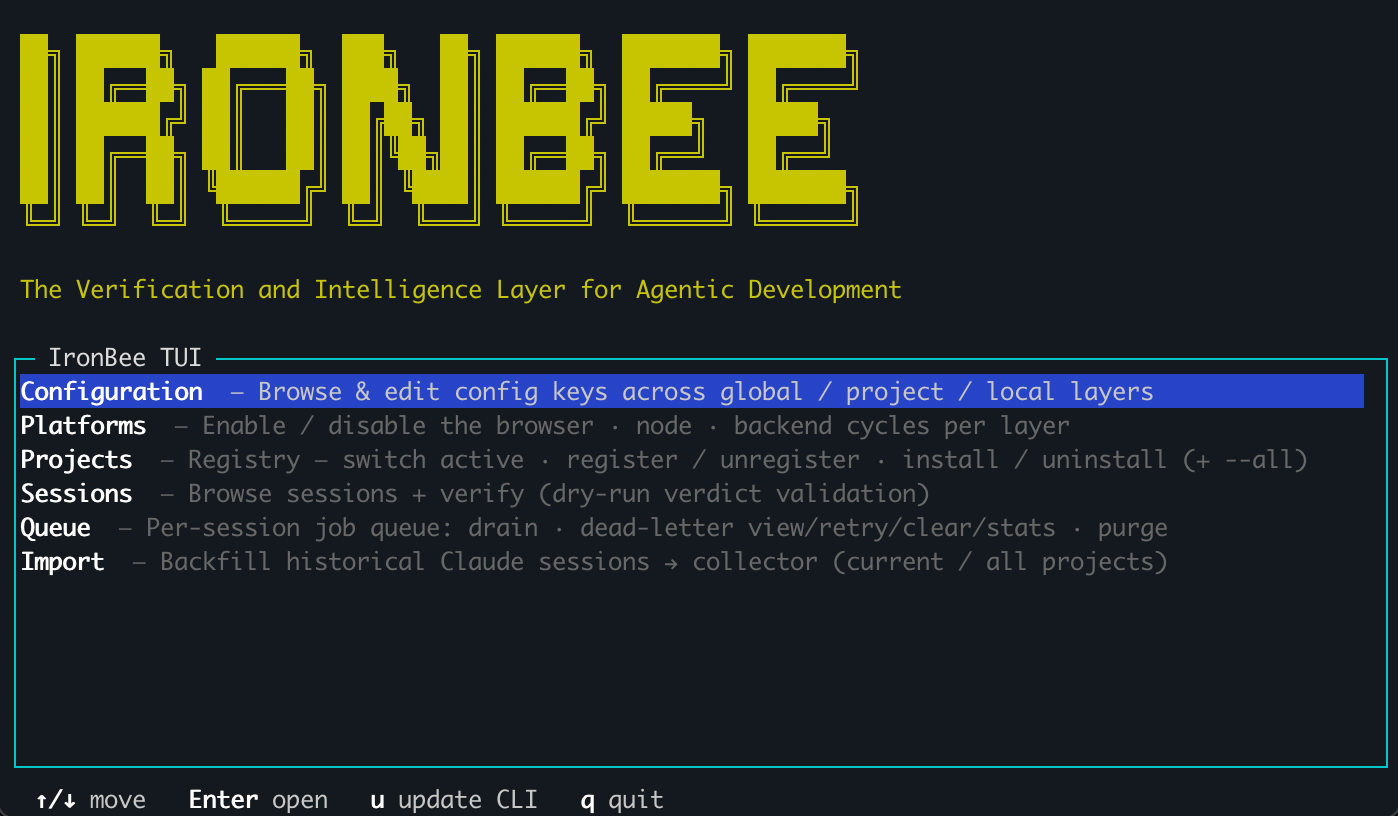Screen dimensions: 1398x816
Task: Open the Queue menu entry
Action: [x=692, y=528]
